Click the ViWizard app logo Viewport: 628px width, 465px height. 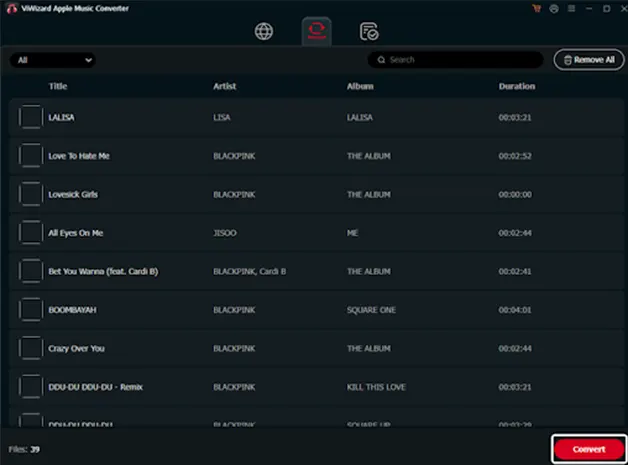(11, 8)
